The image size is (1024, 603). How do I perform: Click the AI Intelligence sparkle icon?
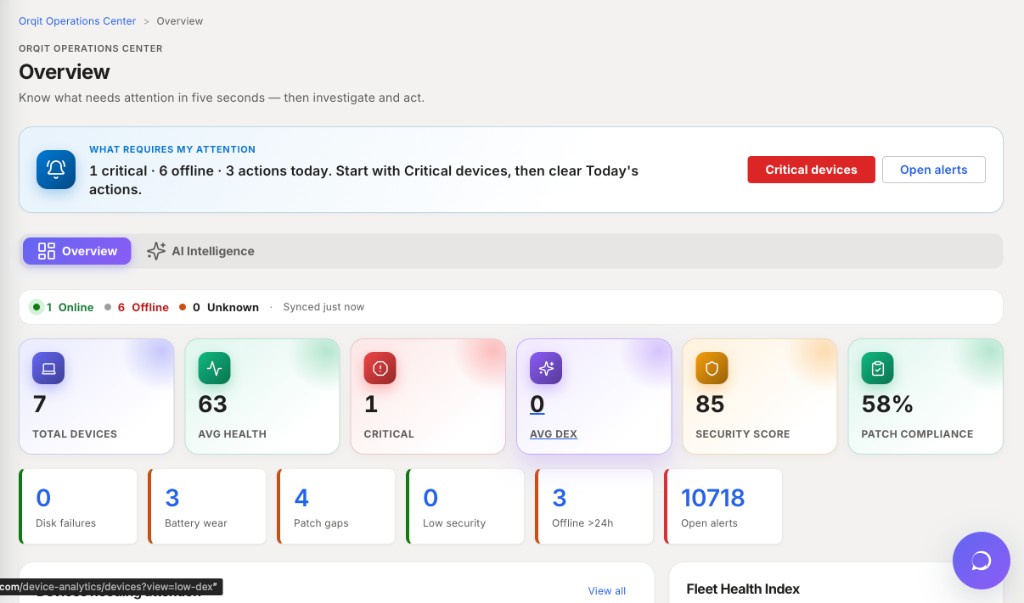point(156,251)
